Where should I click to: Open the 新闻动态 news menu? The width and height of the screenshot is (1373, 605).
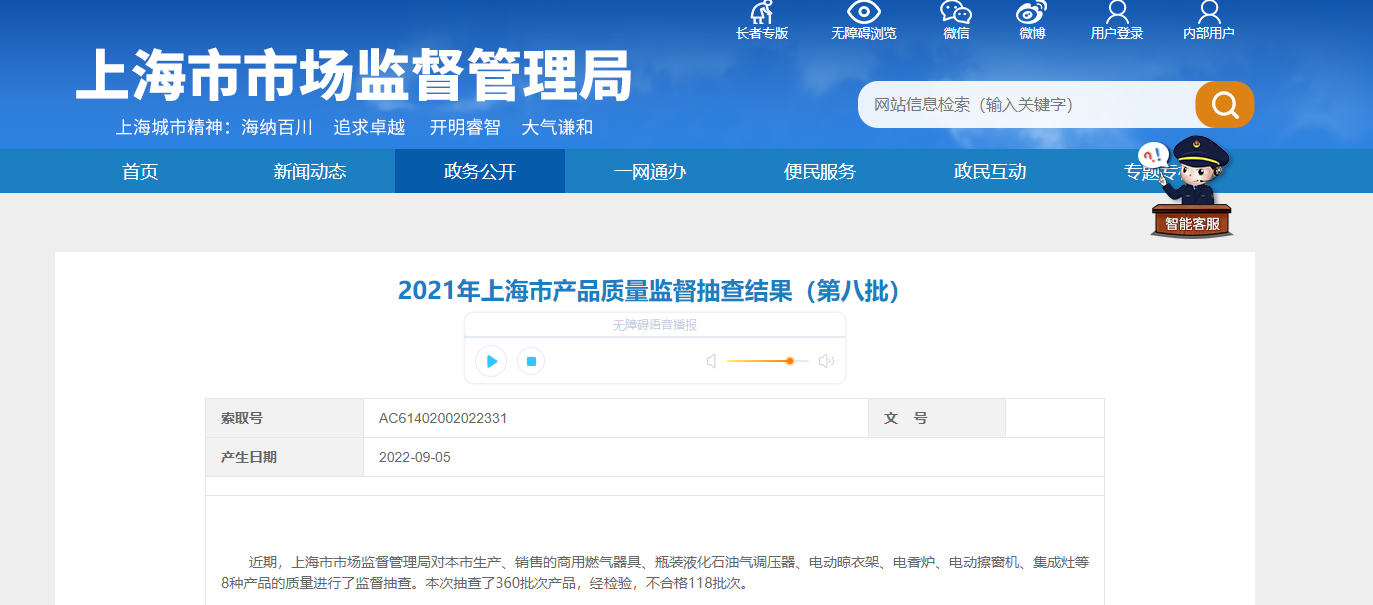point(310,171)
